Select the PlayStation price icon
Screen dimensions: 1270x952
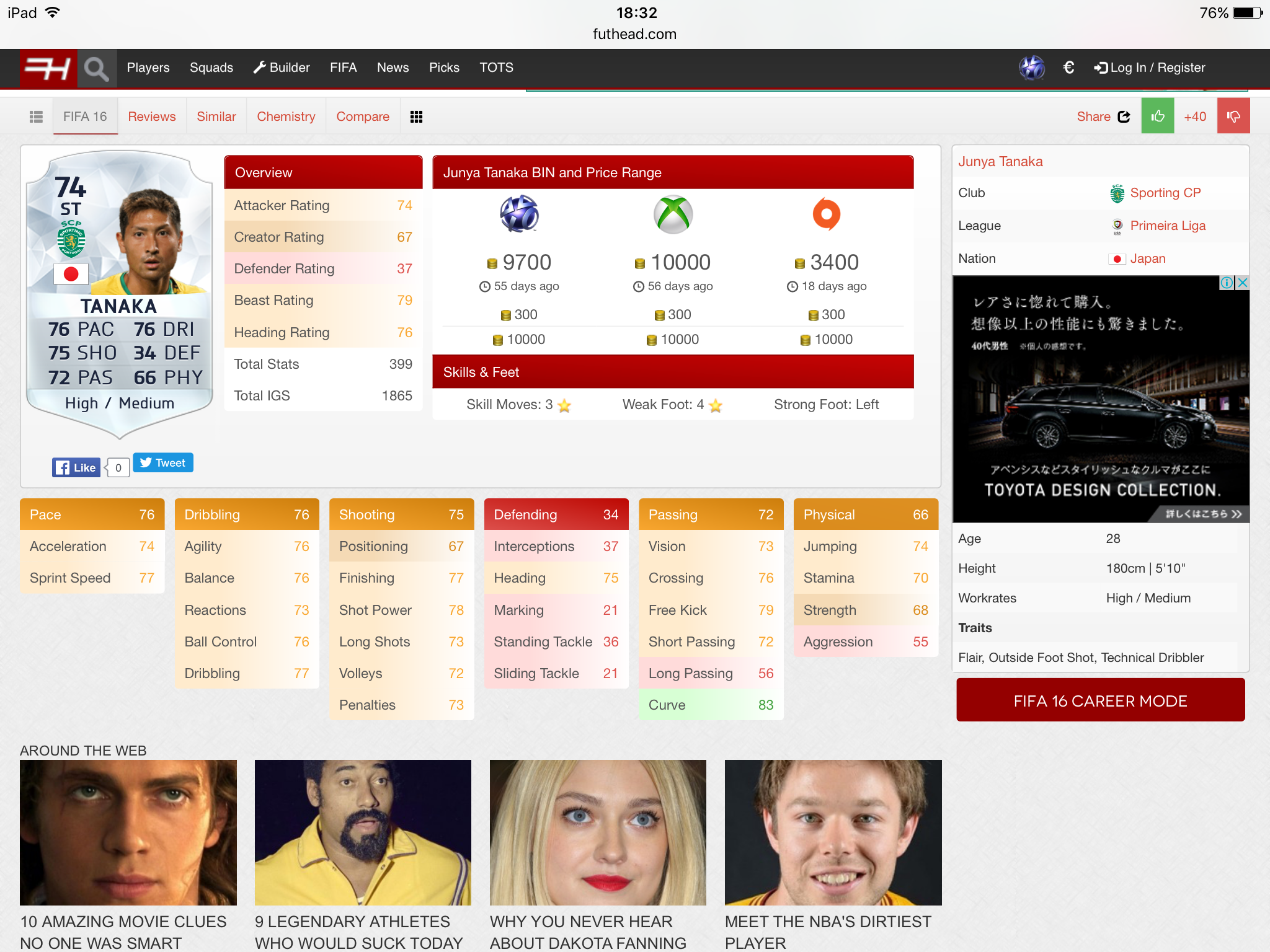520,214
